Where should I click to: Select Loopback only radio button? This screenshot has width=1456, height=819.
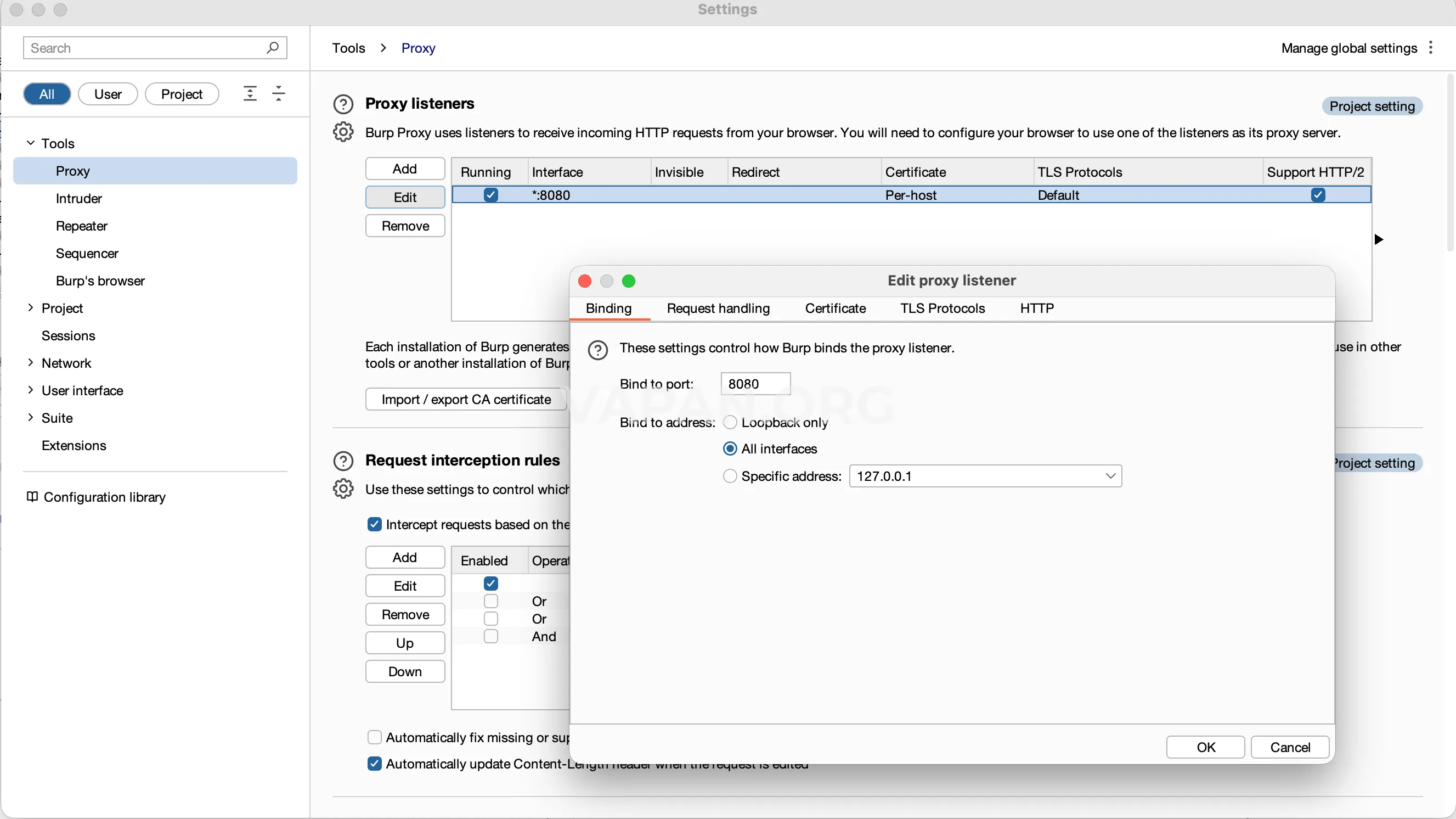[730, 423]
